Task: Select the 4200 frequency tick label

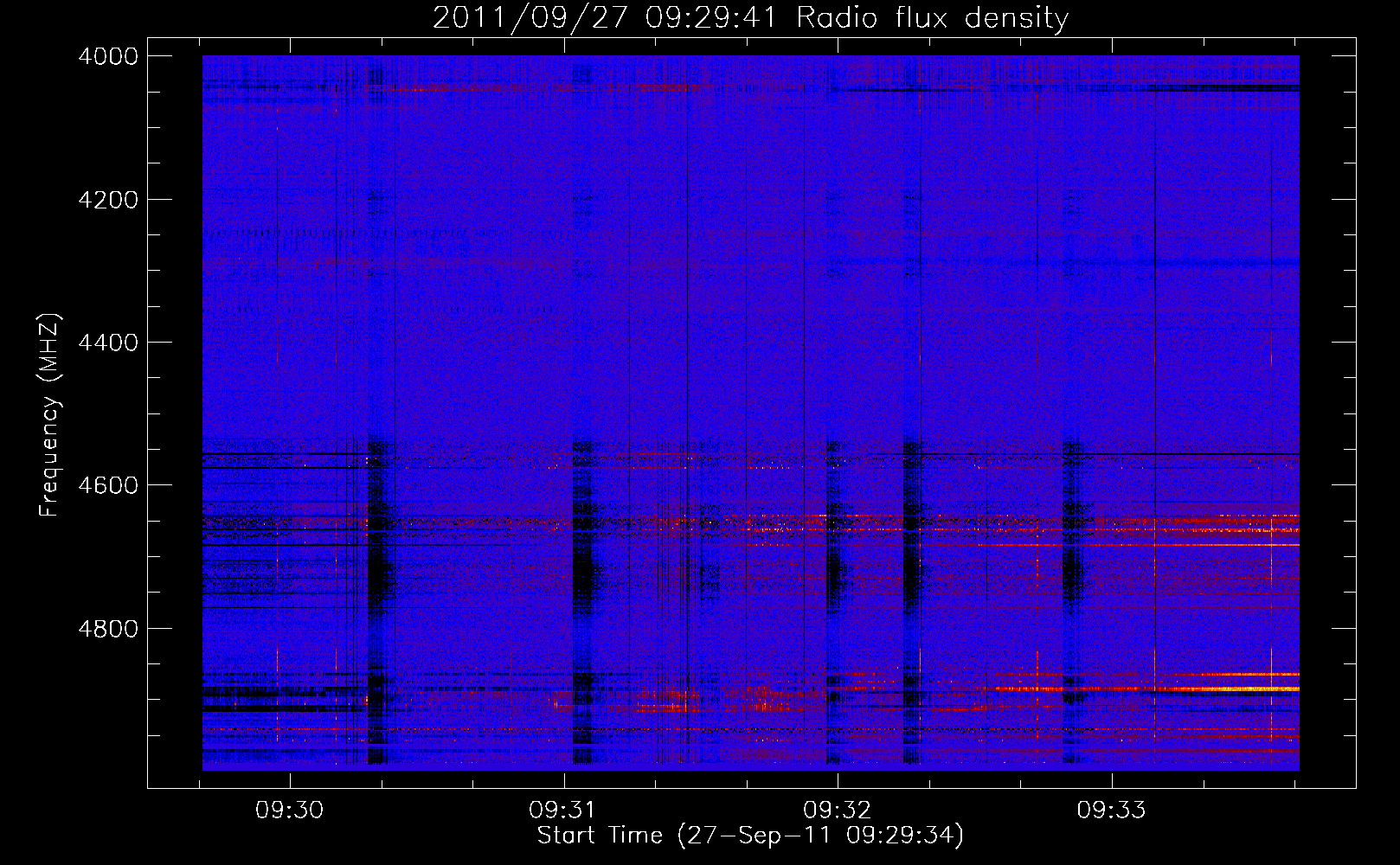Action: 108,200
